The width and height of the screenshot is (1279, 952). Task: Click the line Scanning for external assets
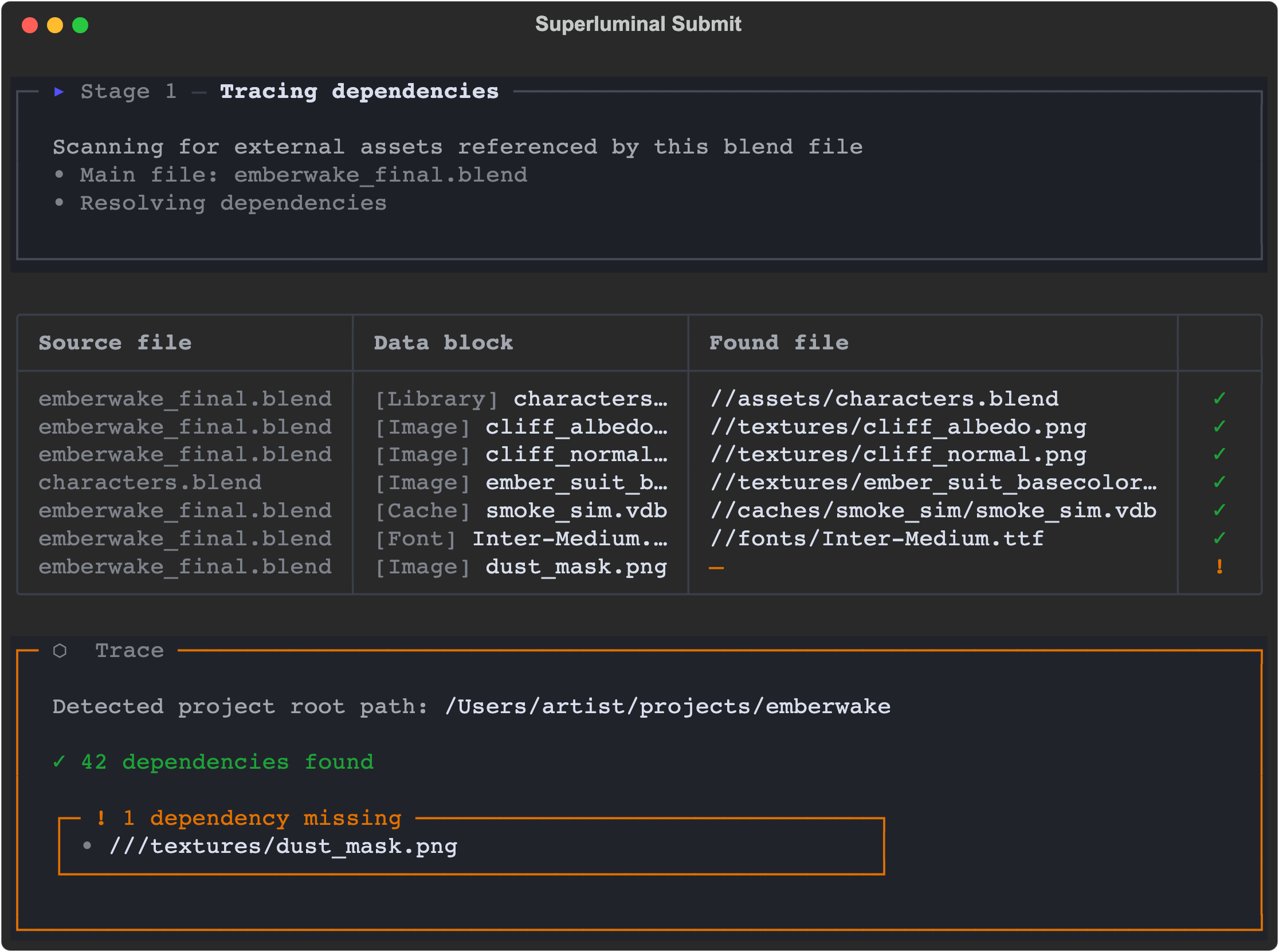pyautogui.click(x=458, y=147)
